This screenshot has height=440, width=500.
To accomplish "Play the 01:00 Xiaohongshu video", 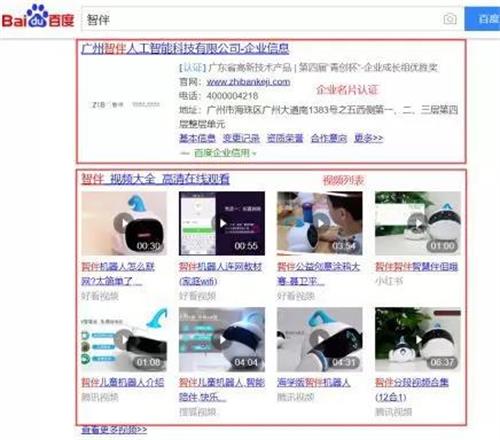I will pyautogui.click(x=418, y=223).
